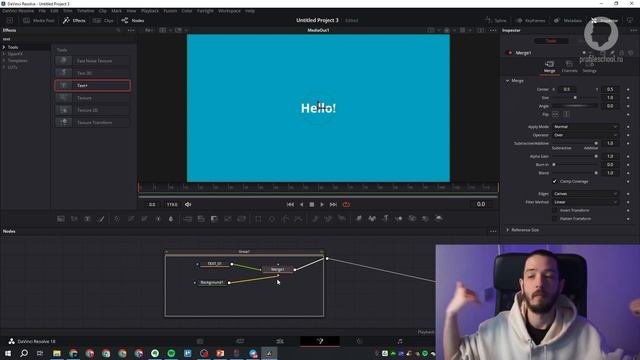Image resolution: width=640 pixels, height=360 pixels.
Task: Play the clip in reverse
Action: 302,204
